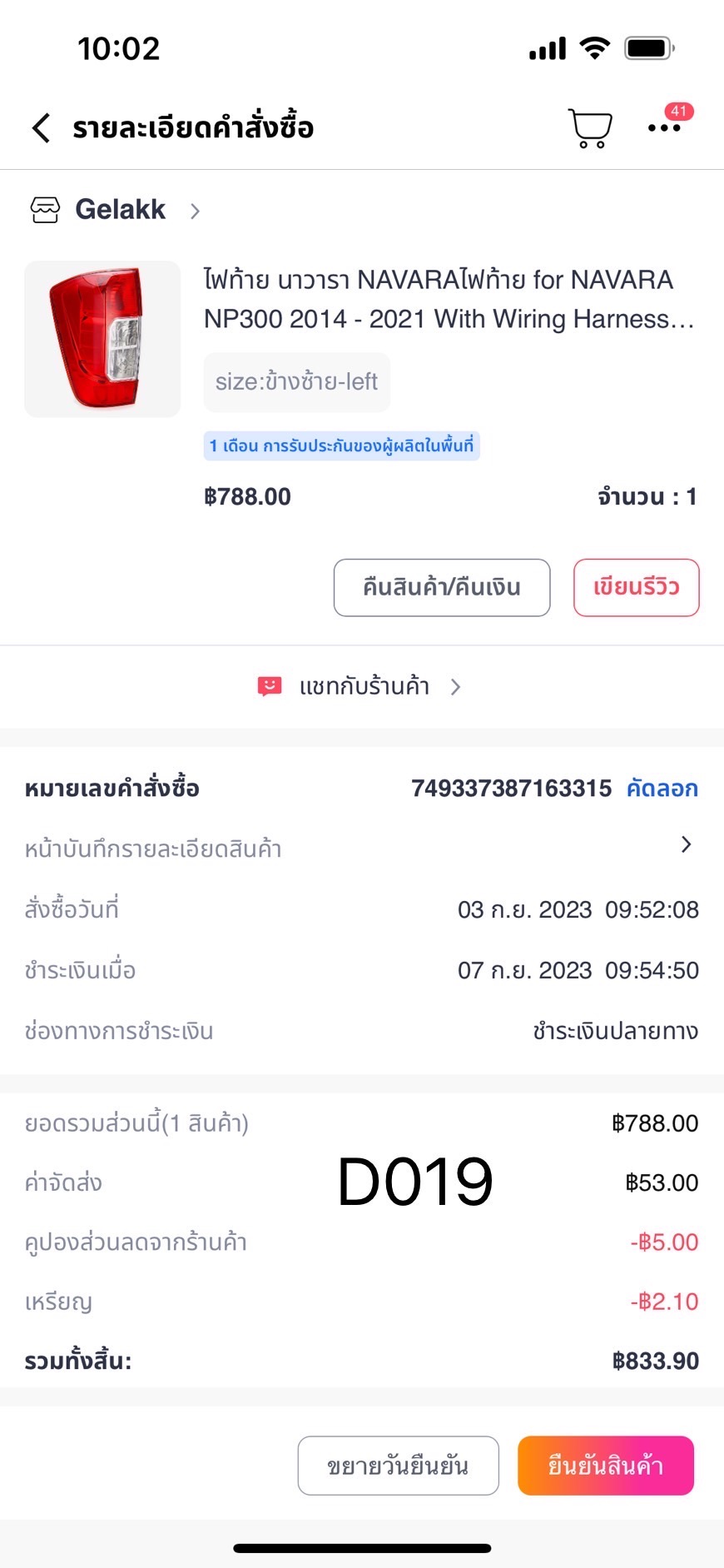Tap ขยายวันยืนยัน extend button

pos(398,1466)
